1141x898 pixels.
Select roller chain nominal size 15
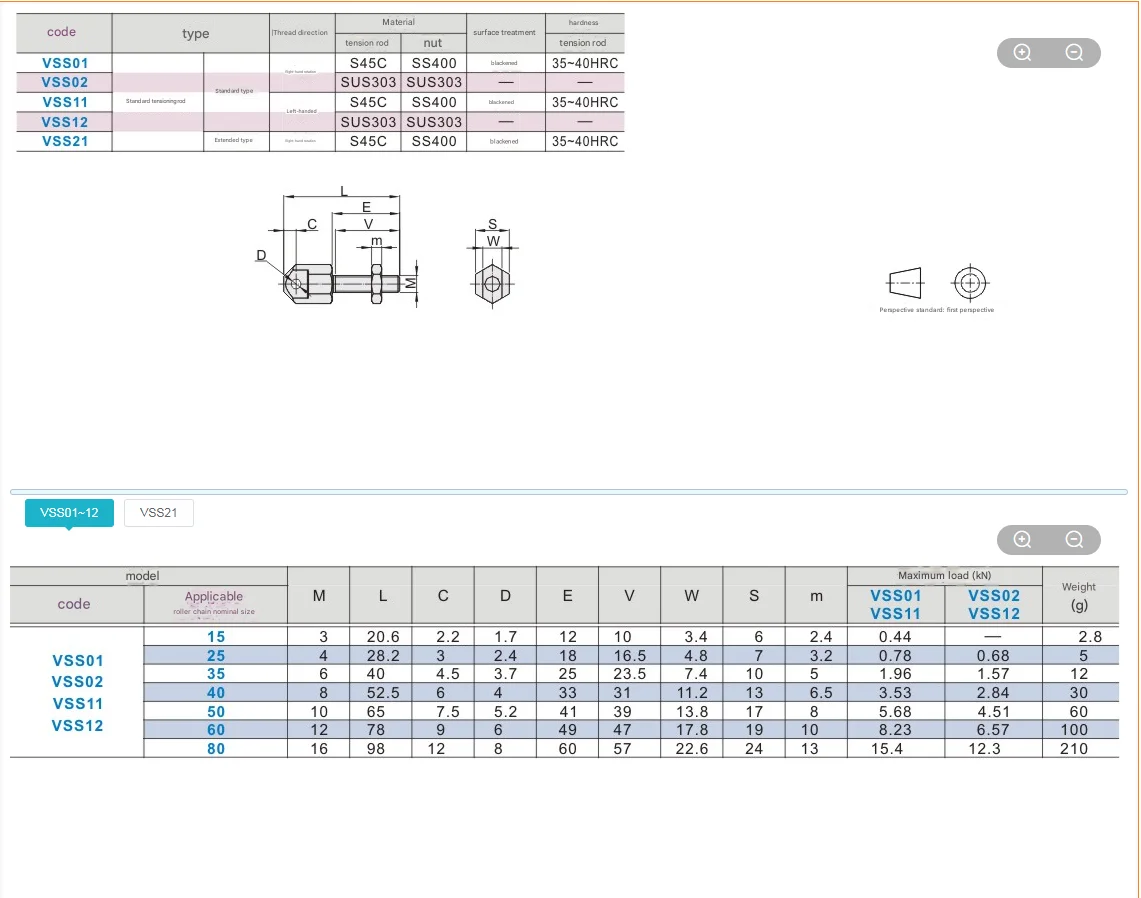pyautogui.click(x=216, y=637)
